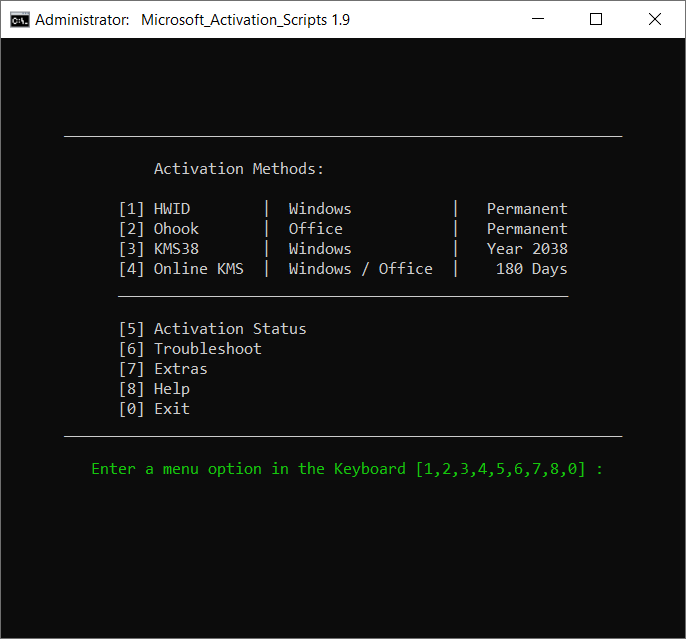Click the cmd icon in the title bar
The height and width of the screenshot is (639, 686).
pyautogui.click(x=18, y=19)
